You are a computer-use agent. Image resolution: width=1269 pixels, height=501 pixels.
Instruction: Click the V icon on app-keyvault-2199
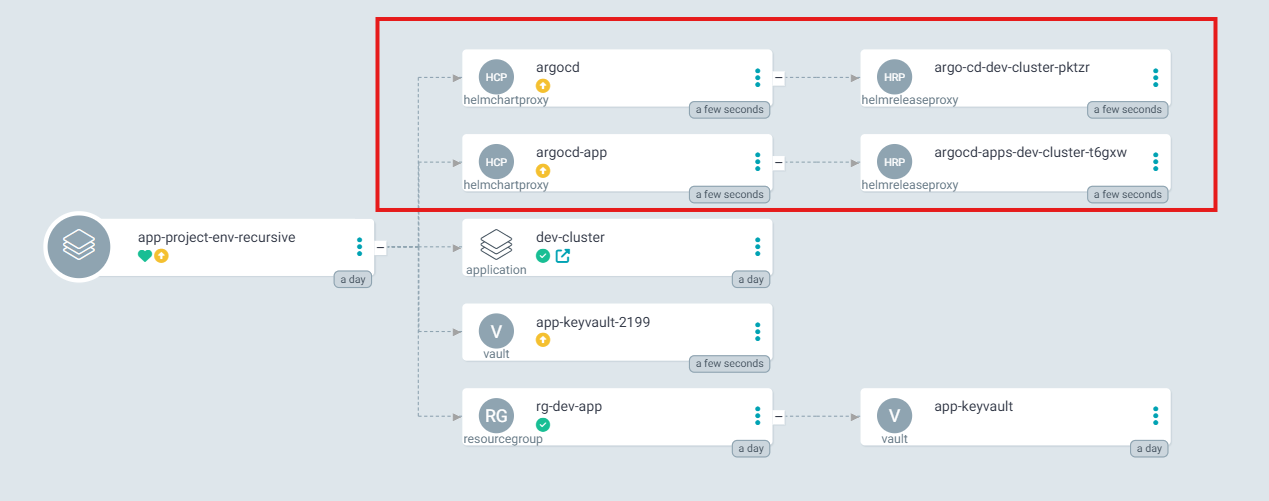coord(496,331)
